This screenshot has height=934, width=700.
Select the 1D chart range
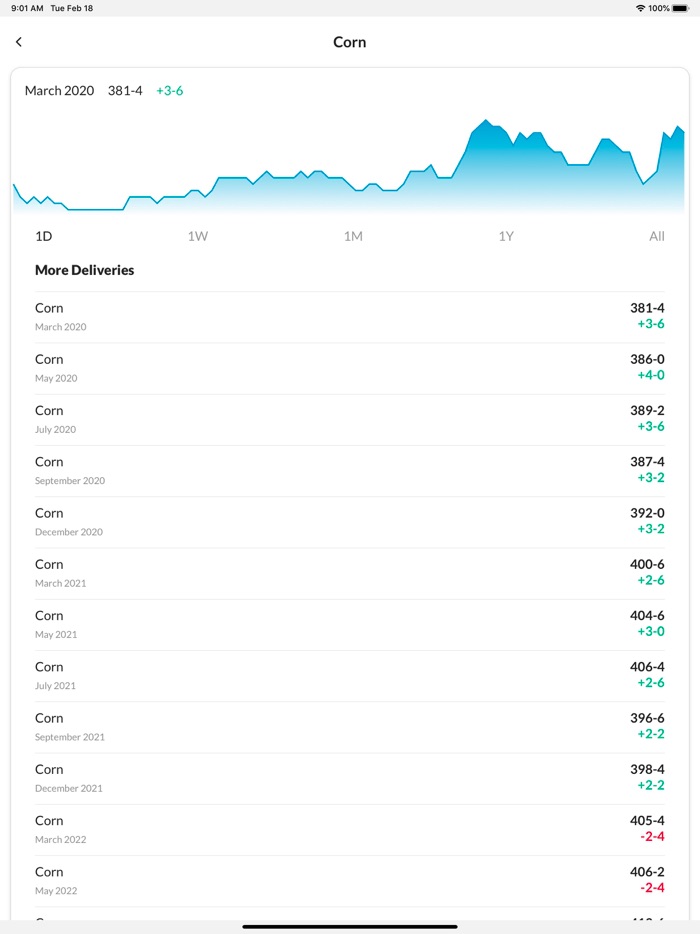(43, 237)
